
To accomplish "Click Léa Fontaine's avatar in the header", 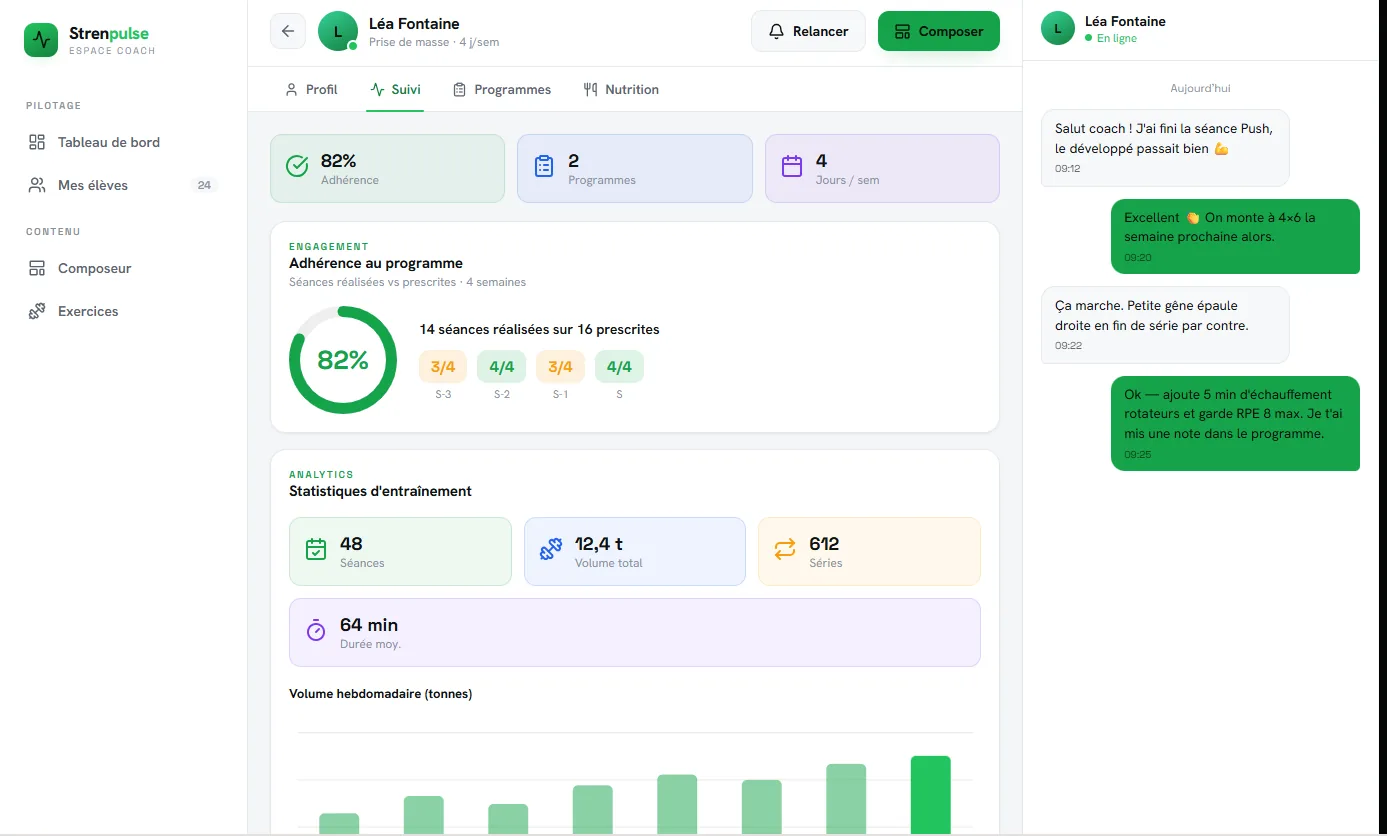I will click(338, 31).
